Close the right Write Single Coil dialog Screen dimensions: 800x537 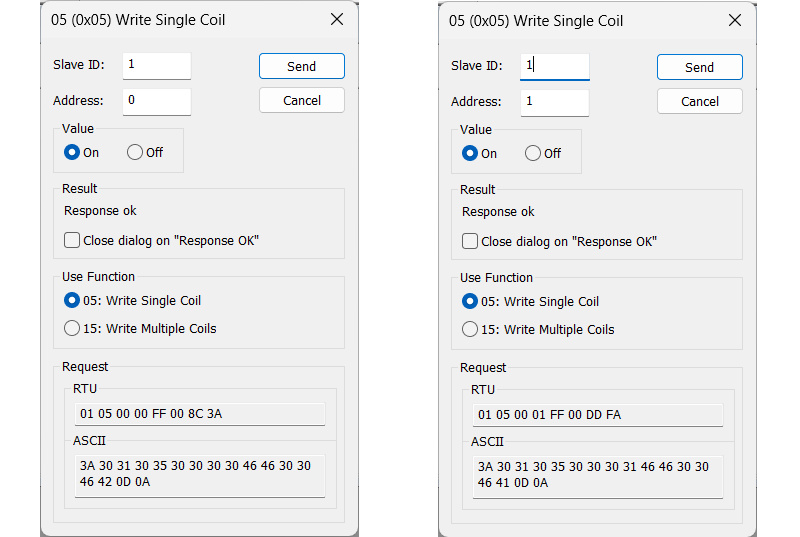[735, 21]
